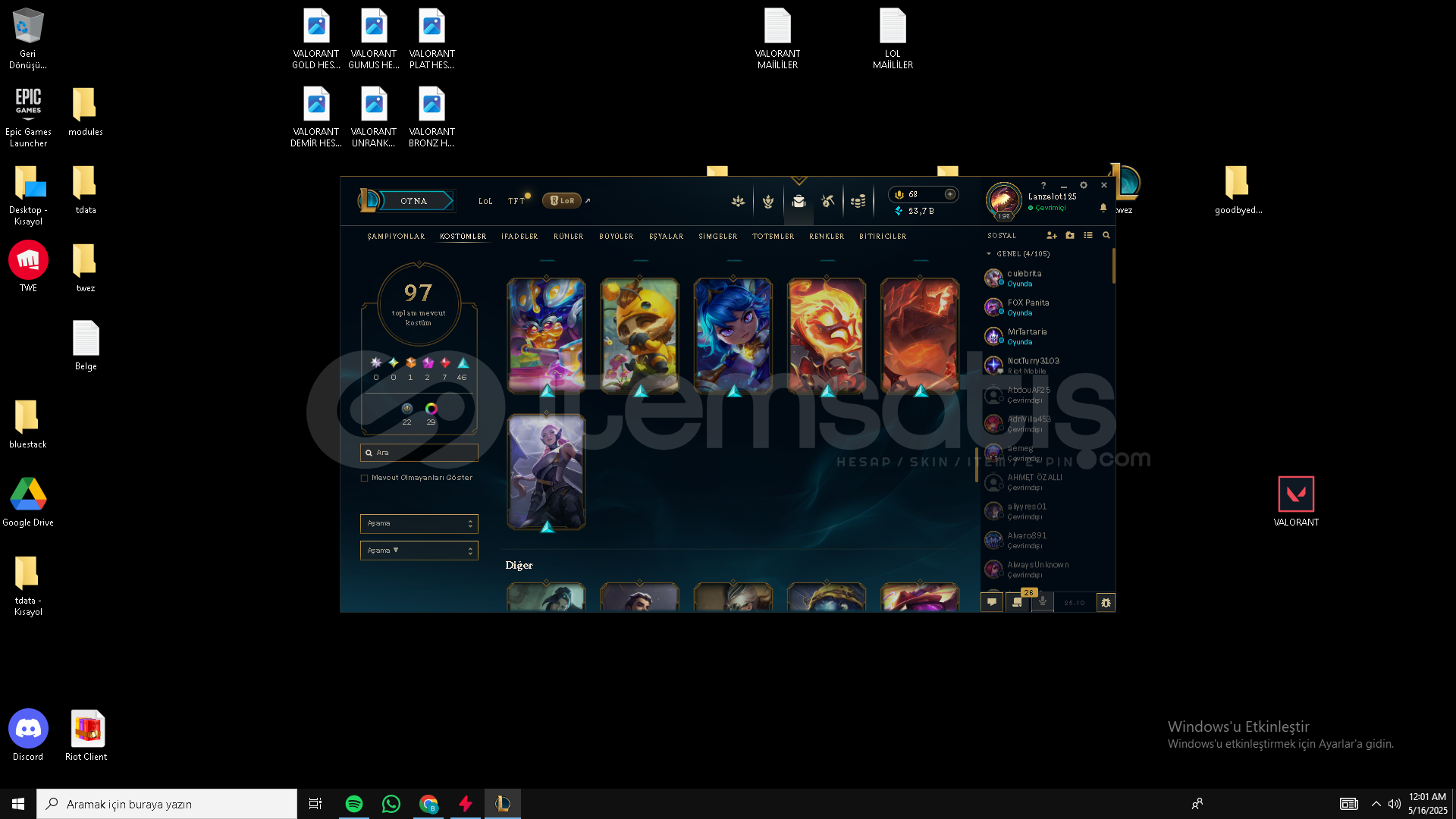Image resolution: width=1456 pixels, height=819 pixels.
Task: Switch to BÜYÜLER tab
Action: tap(617, 237)
